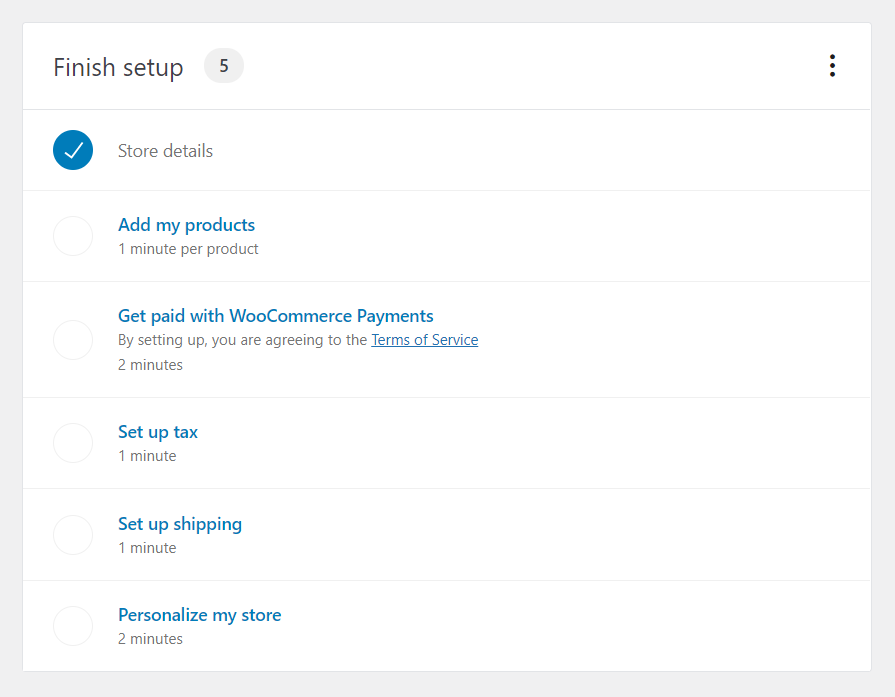Click the 1 minute per product estimate
The width and height of the screenshot is (895, 697).
click(x=188, y=248)
